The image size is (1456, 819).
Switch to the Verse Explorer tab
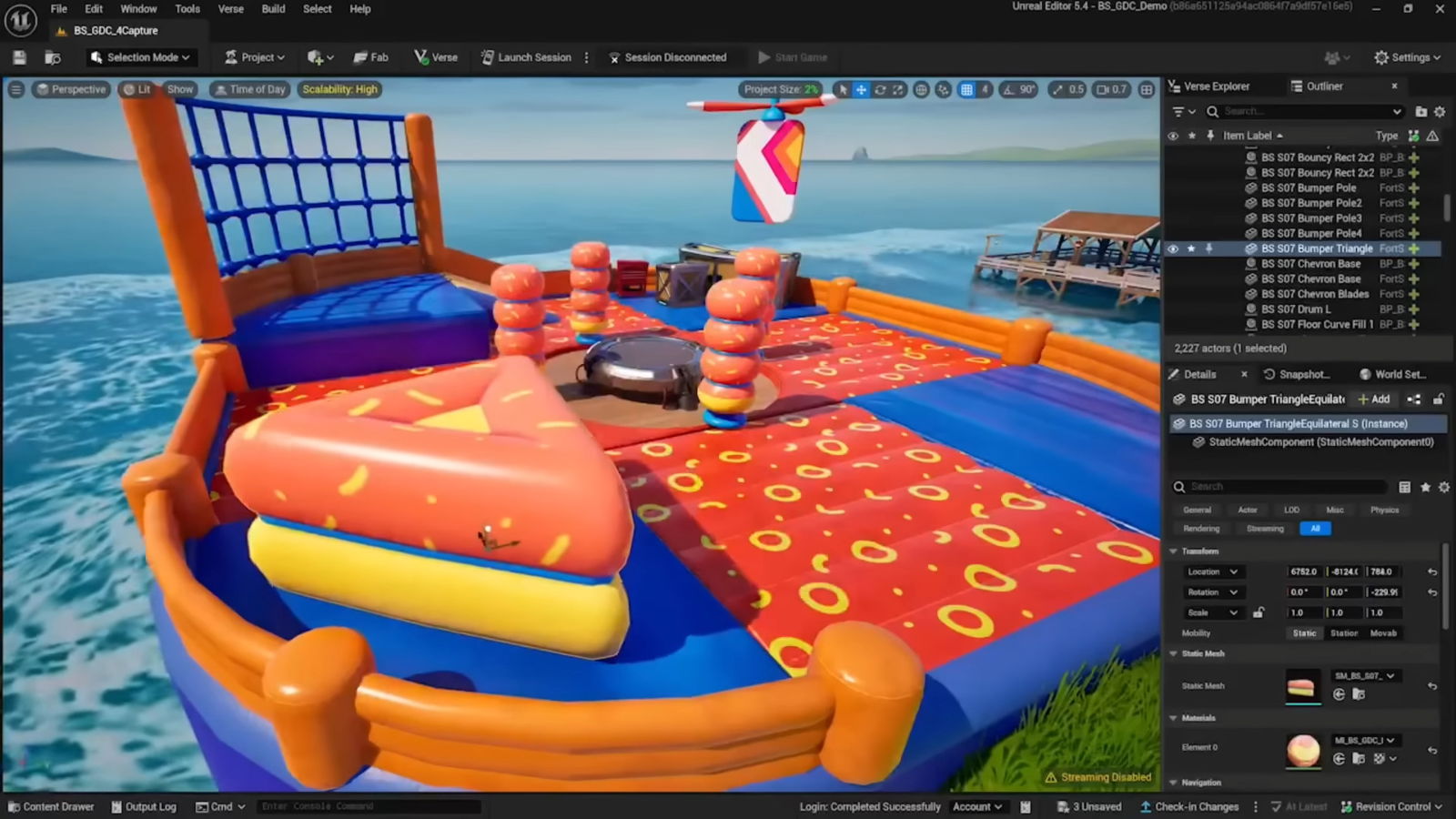1211,86
